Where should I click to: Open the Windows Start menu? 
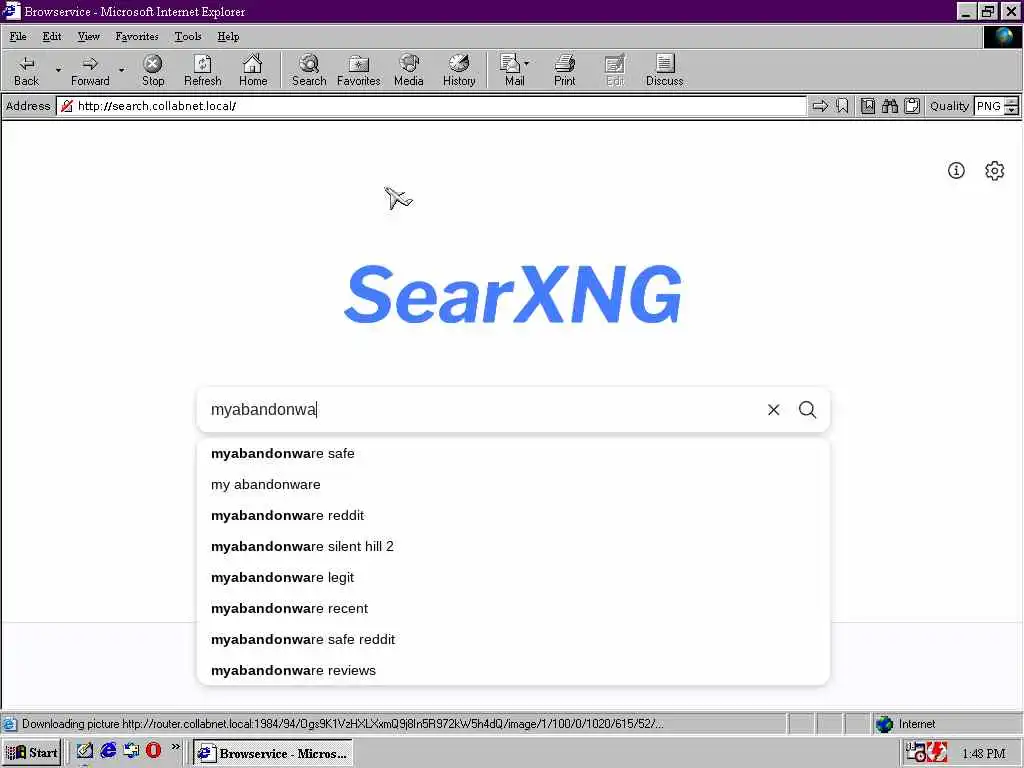pos(32,752)
